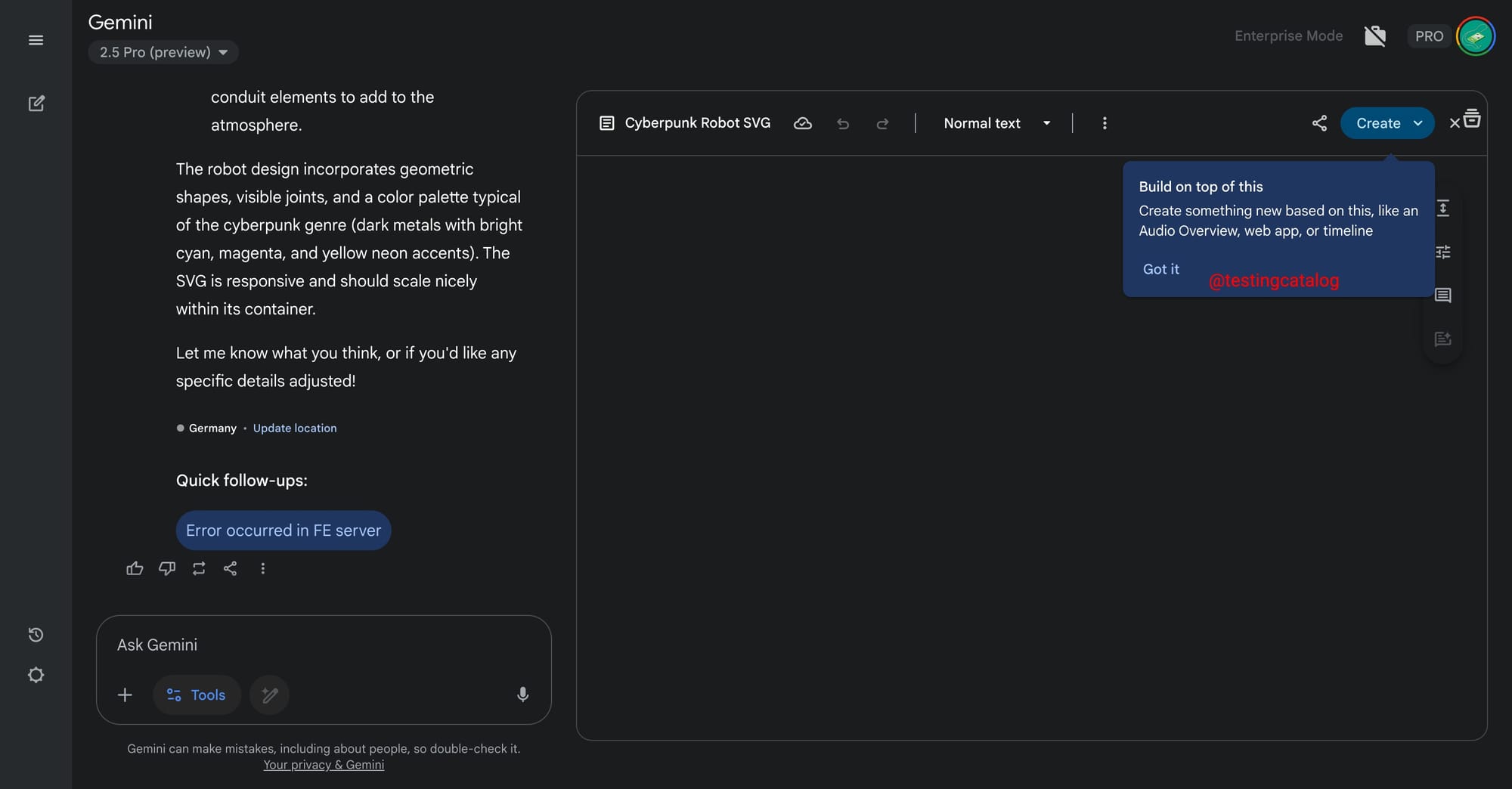Viewport: 1512px width, 789px height.
Task: Open the Your privacy & Gemini link
Action: click(324, 765)
